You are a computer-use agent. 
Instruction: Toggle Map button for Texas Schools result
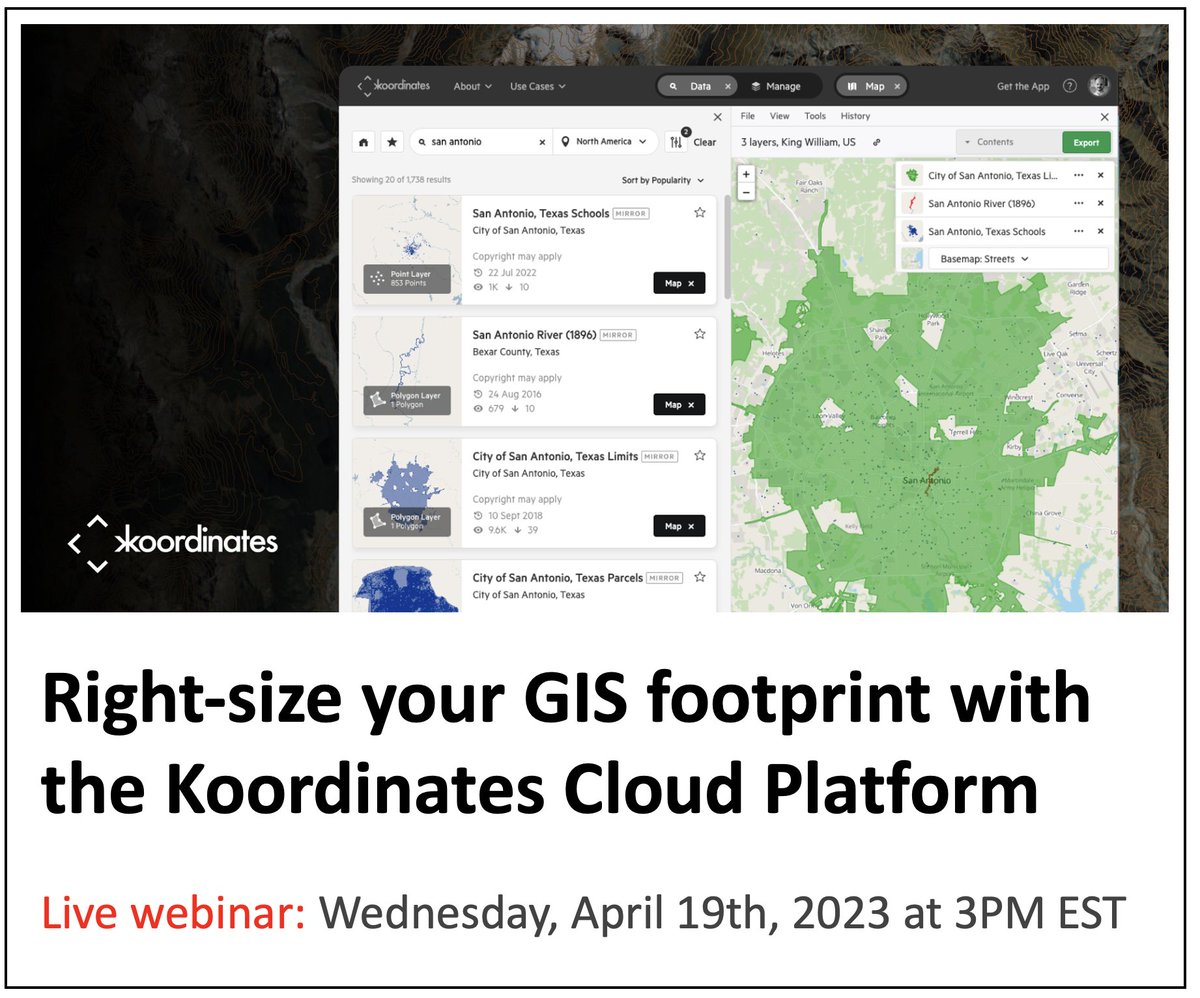(x=679, y=283)
